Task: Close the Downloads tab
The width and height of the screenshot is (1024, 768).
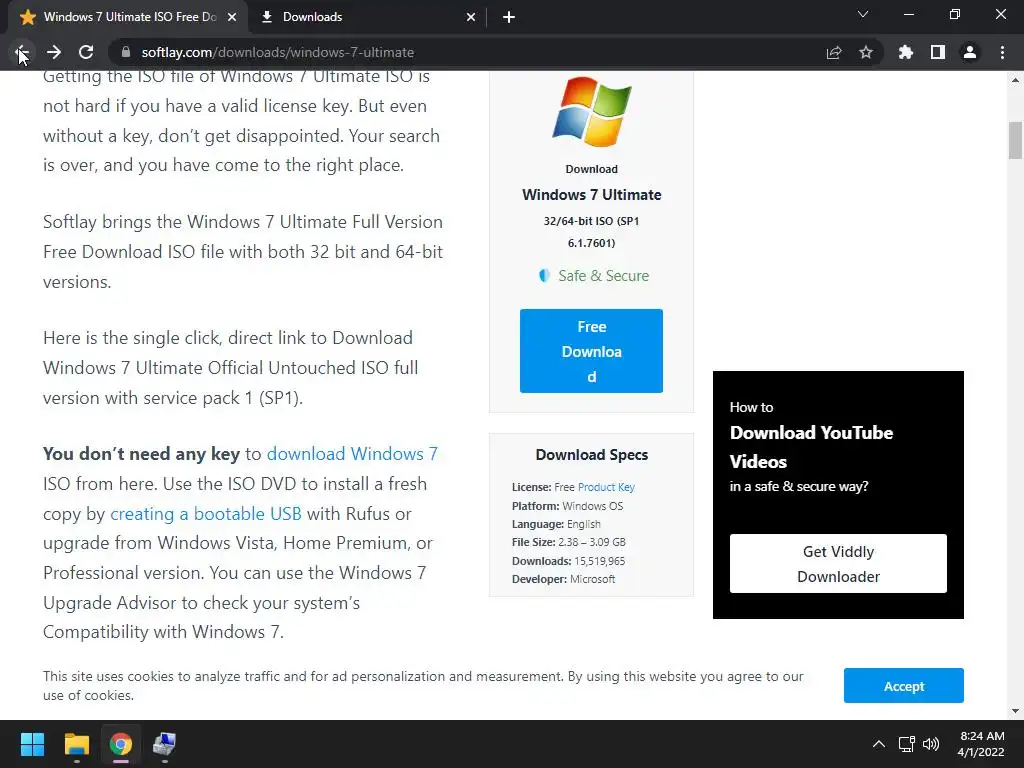Action: coord(471,17)
